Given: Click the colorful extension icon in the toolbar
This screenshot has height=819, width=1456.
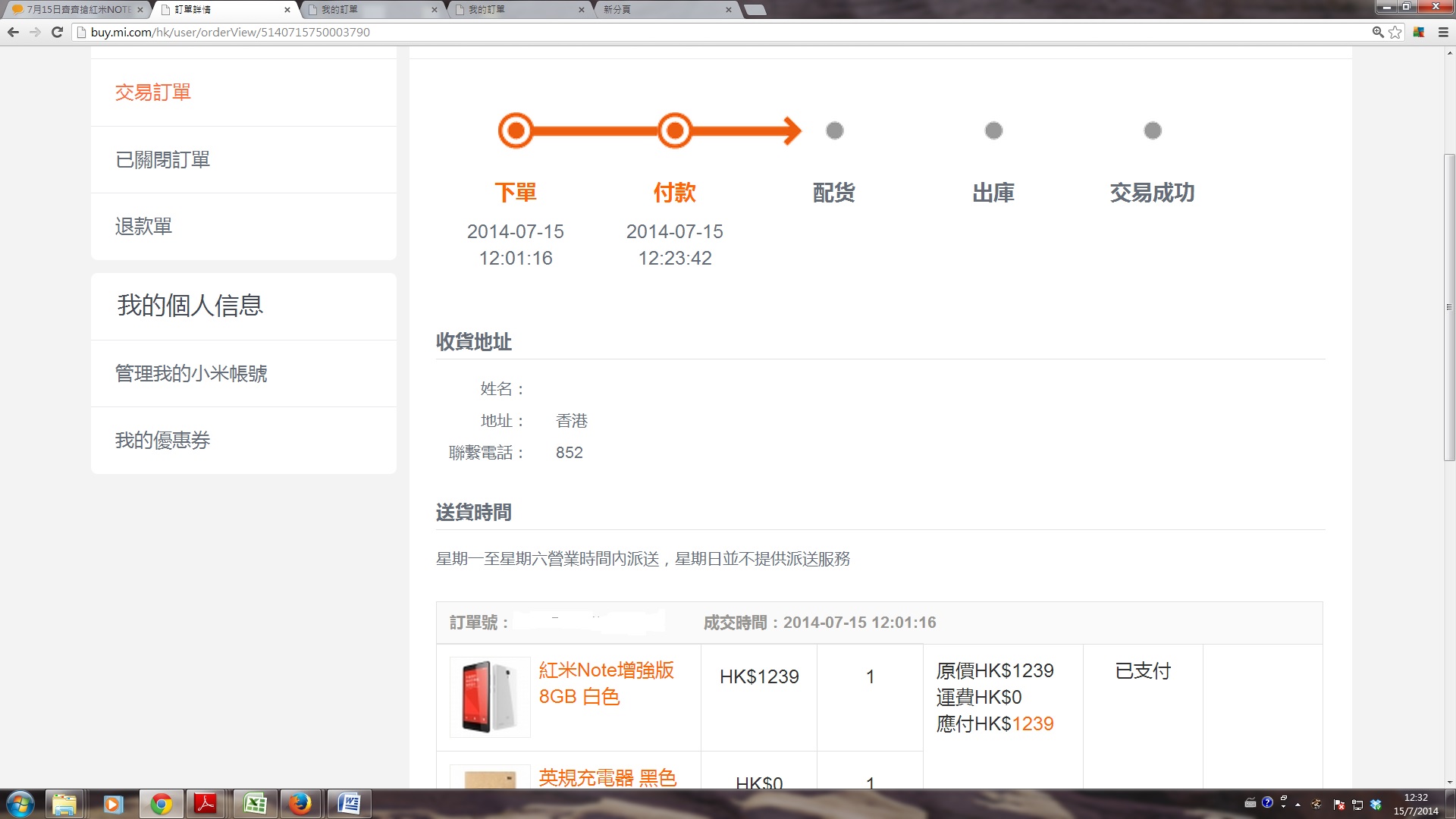Looking at the screenshot, I should click(x=1419, y=32).
